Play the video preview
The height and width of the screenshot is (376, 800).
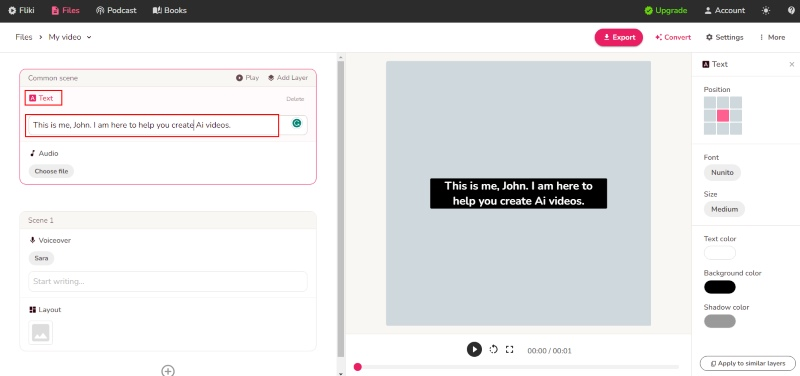click(474, 349)
